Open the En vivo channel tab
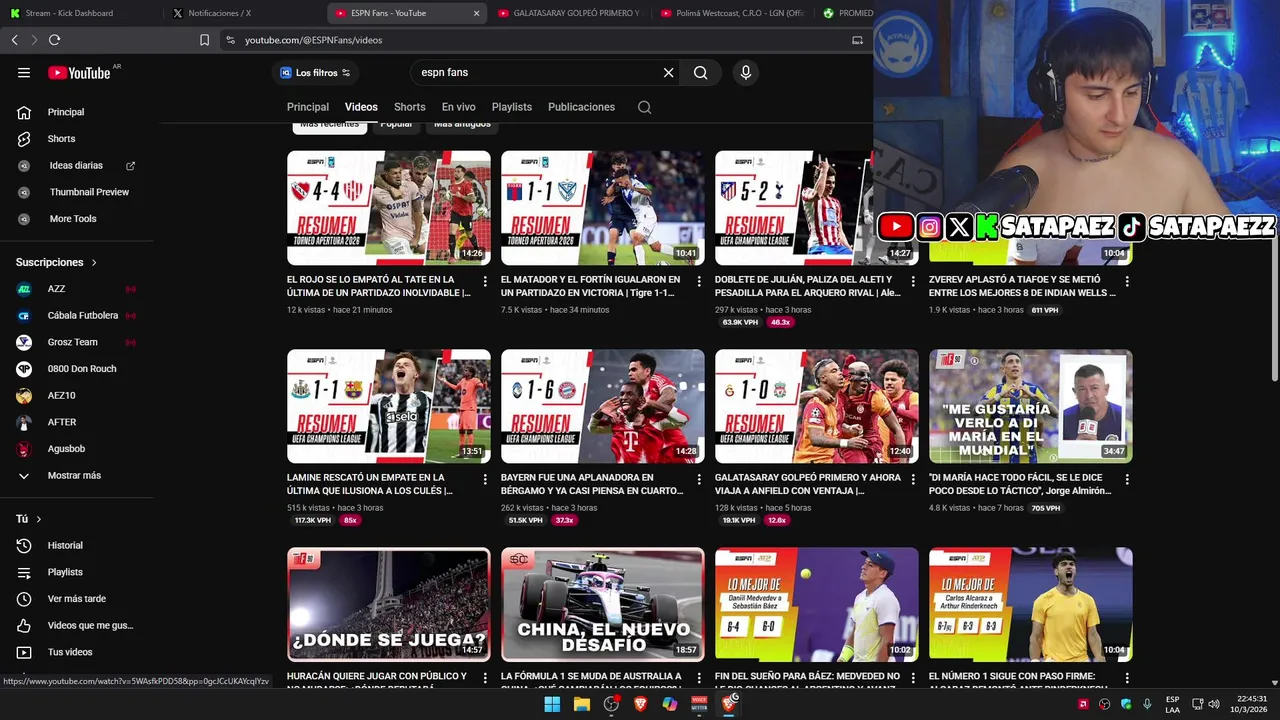 tap(459, 107)
